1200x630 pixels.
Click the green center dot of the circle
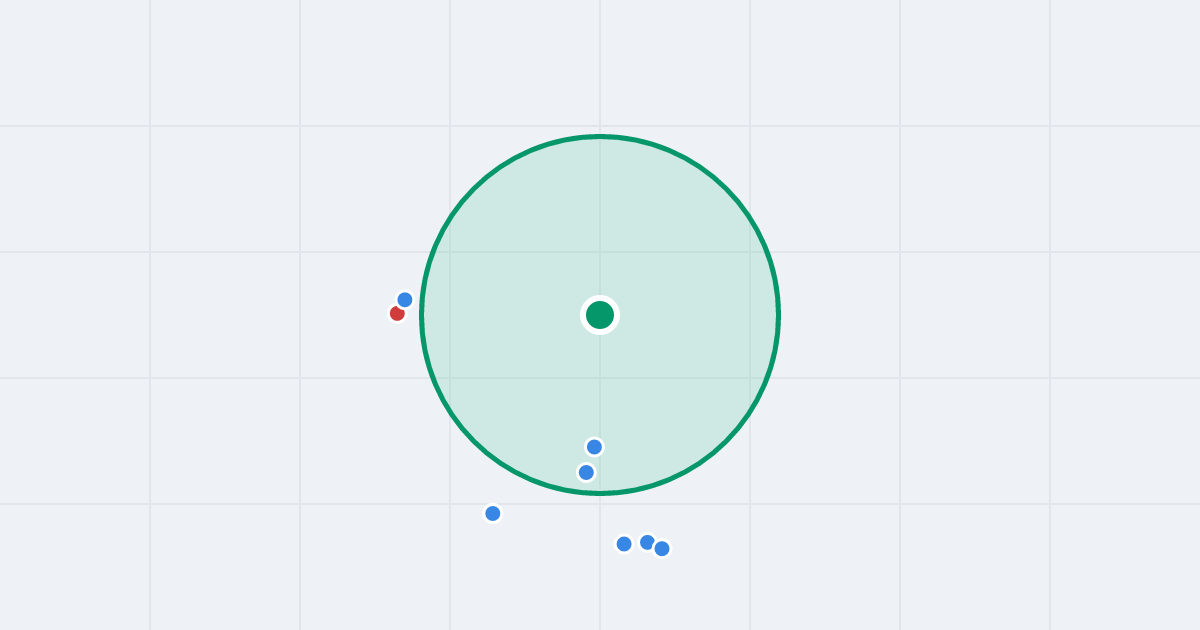point(600,315)
